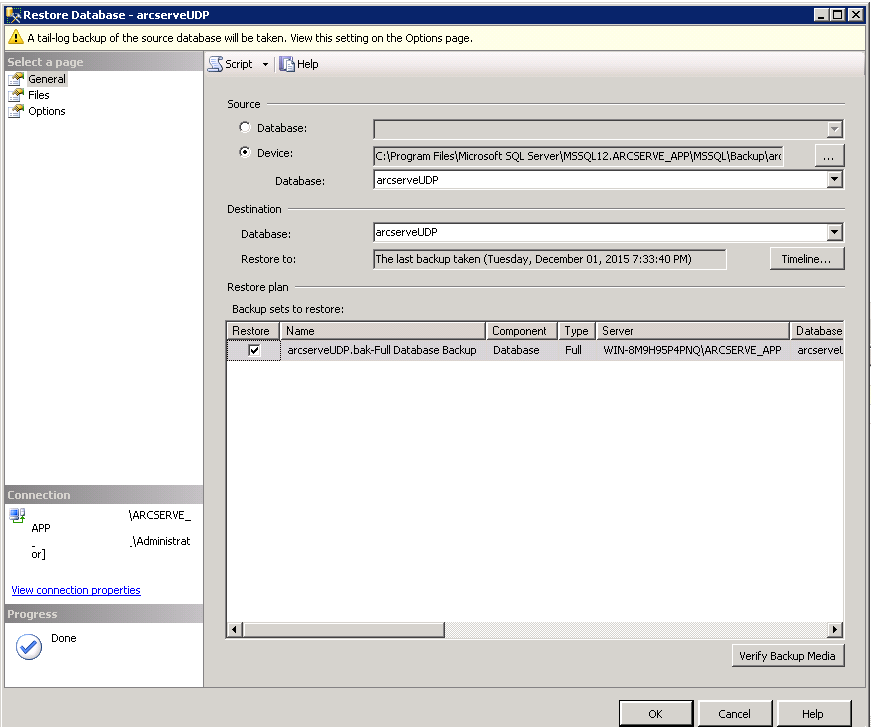Click the server connection icon in Connection panel
The width and height of the screenshot is (871, 728).
(16, 515)
